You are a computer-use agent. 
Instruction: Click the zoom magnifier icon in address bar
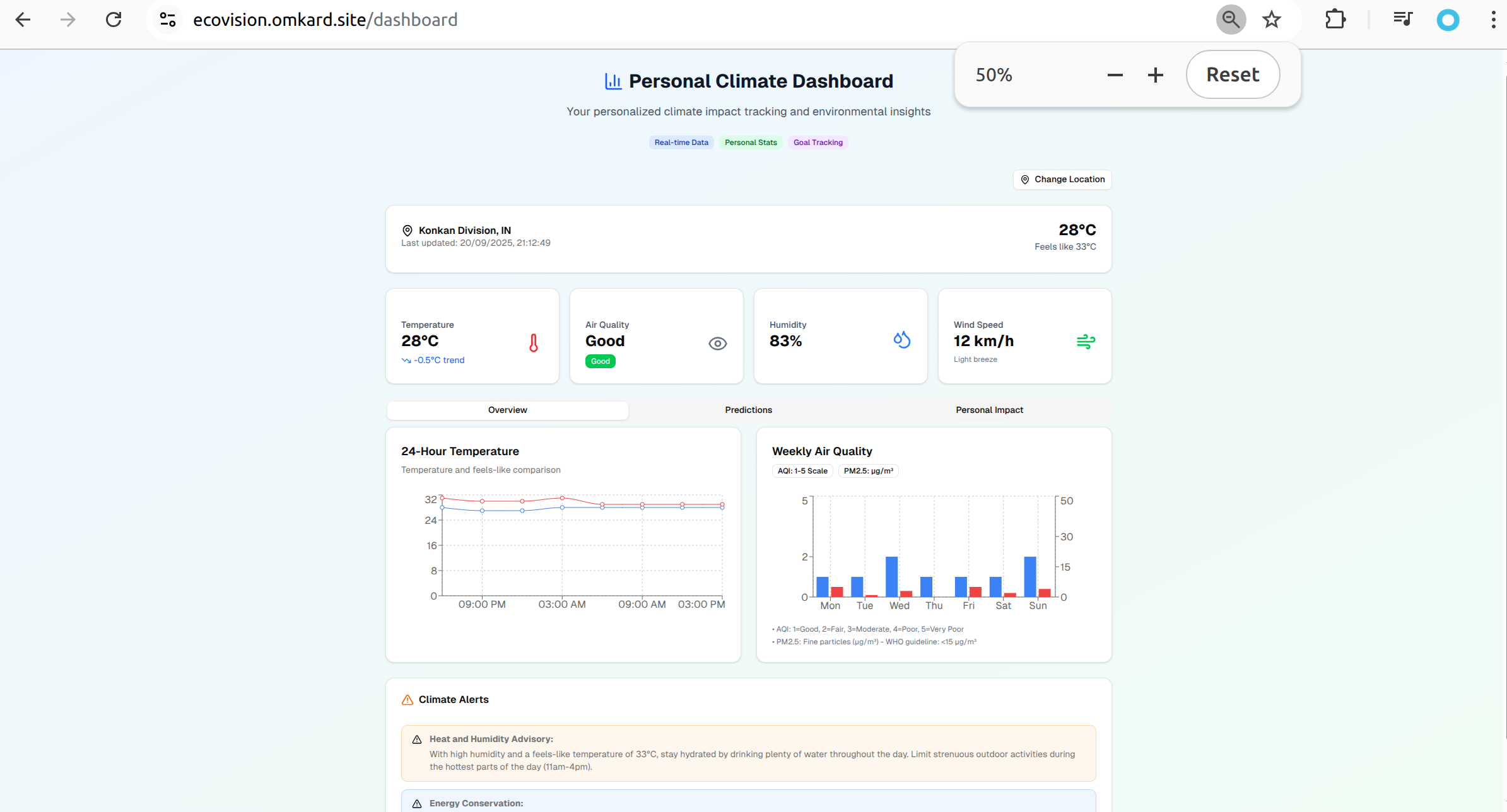1231,20
